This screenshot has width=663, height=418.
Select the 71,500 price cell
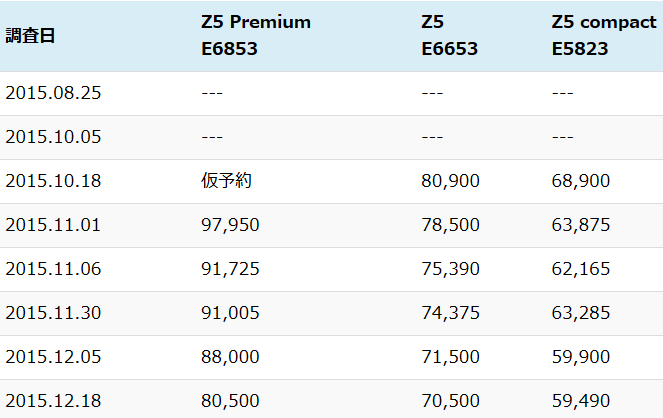click(x=450, y=357)
